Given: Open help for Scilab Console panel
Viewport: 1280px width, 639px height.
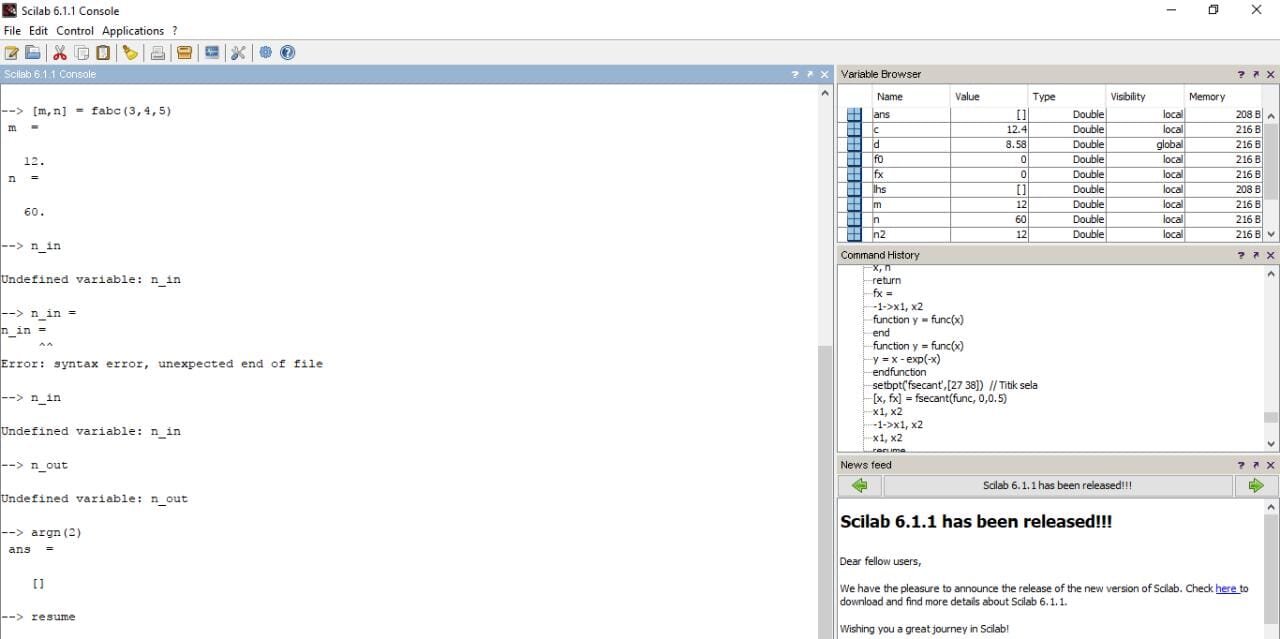Looking at the screenshot, I should (x=795, y=75).
